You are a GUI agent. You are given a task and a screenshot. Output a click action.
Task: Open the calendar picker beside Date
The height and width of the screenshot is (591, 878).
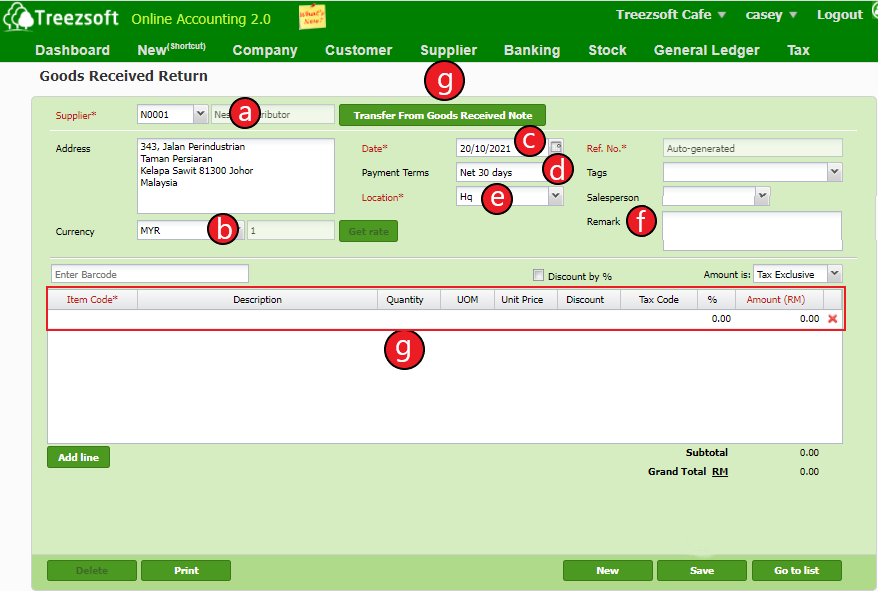coord(556,147)
